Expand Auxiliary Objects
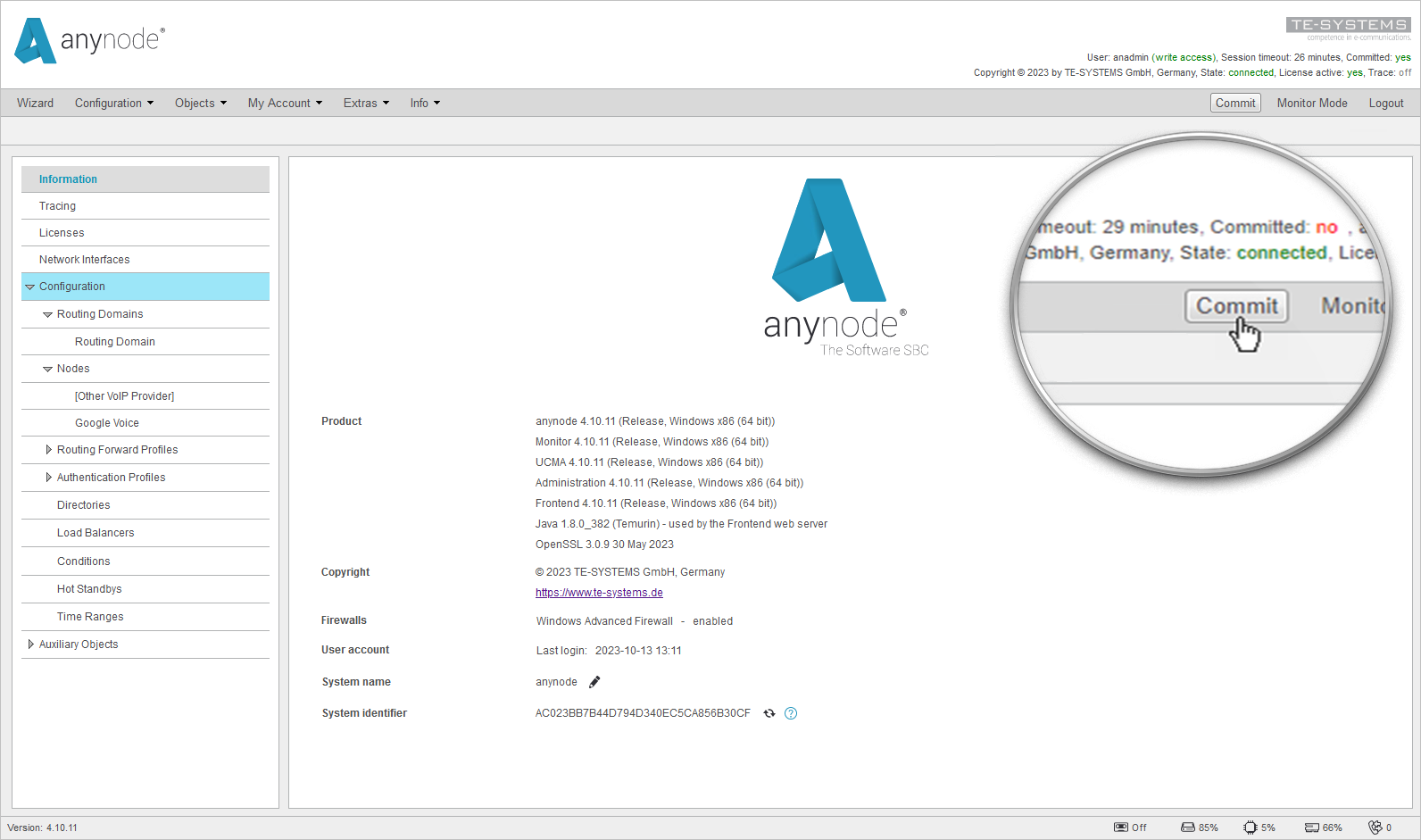Screen dimensions: 1421x840 [x=30, y=645]
